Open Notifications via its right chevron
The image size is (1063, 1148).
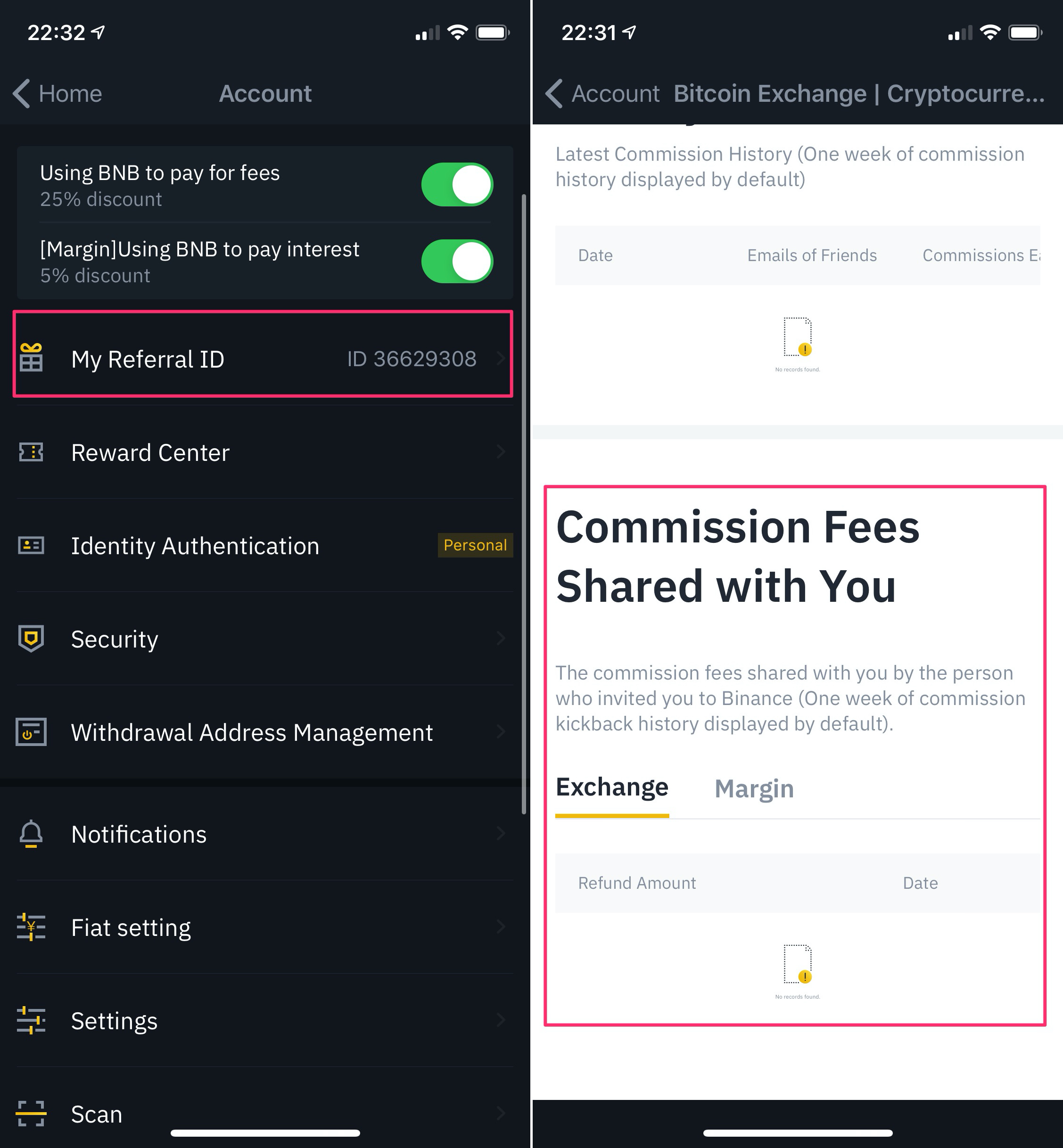click(x=501, y=833)
